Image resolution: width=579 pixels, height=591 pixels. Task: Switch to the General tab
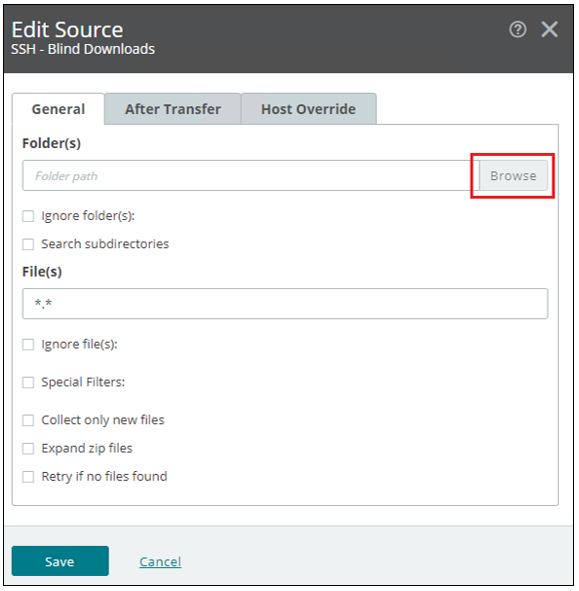tap(58, 109)
